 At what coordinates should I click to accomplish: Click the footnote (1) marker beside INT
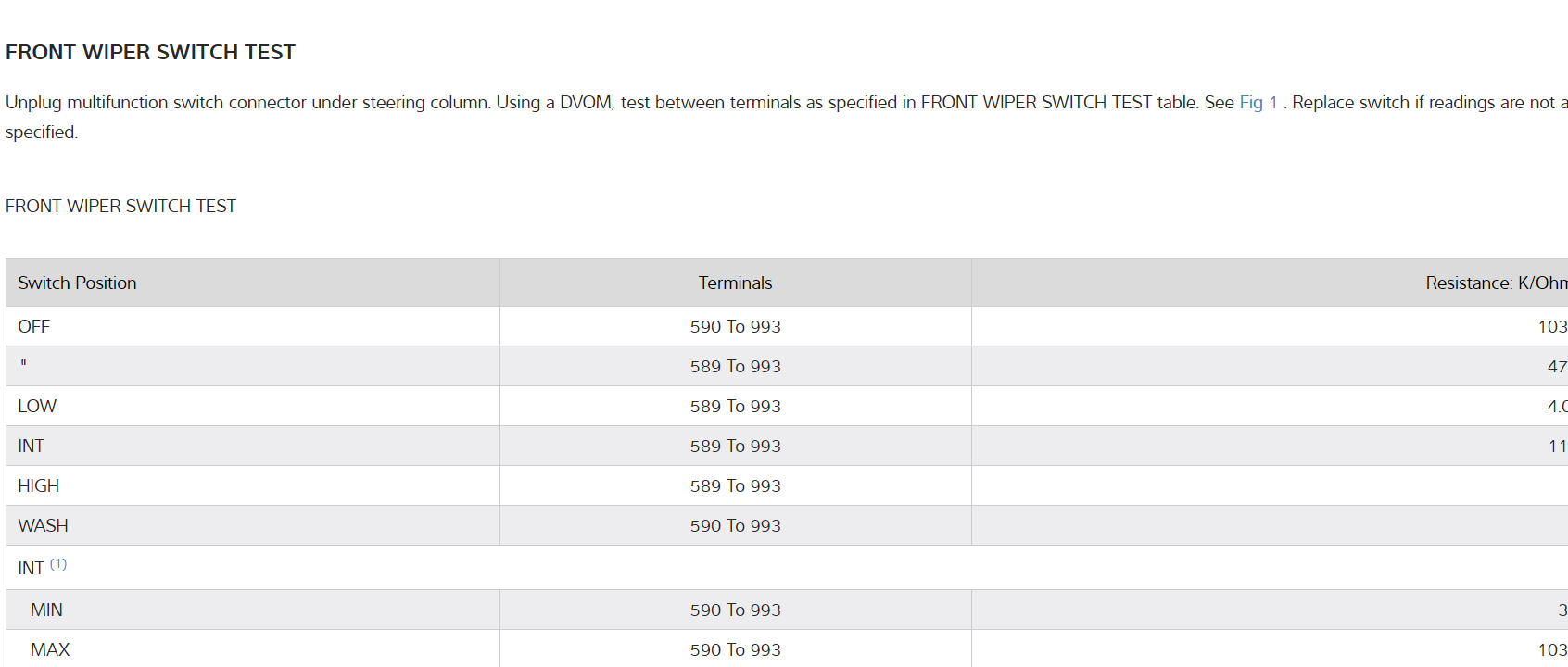[x=58, y=564]
